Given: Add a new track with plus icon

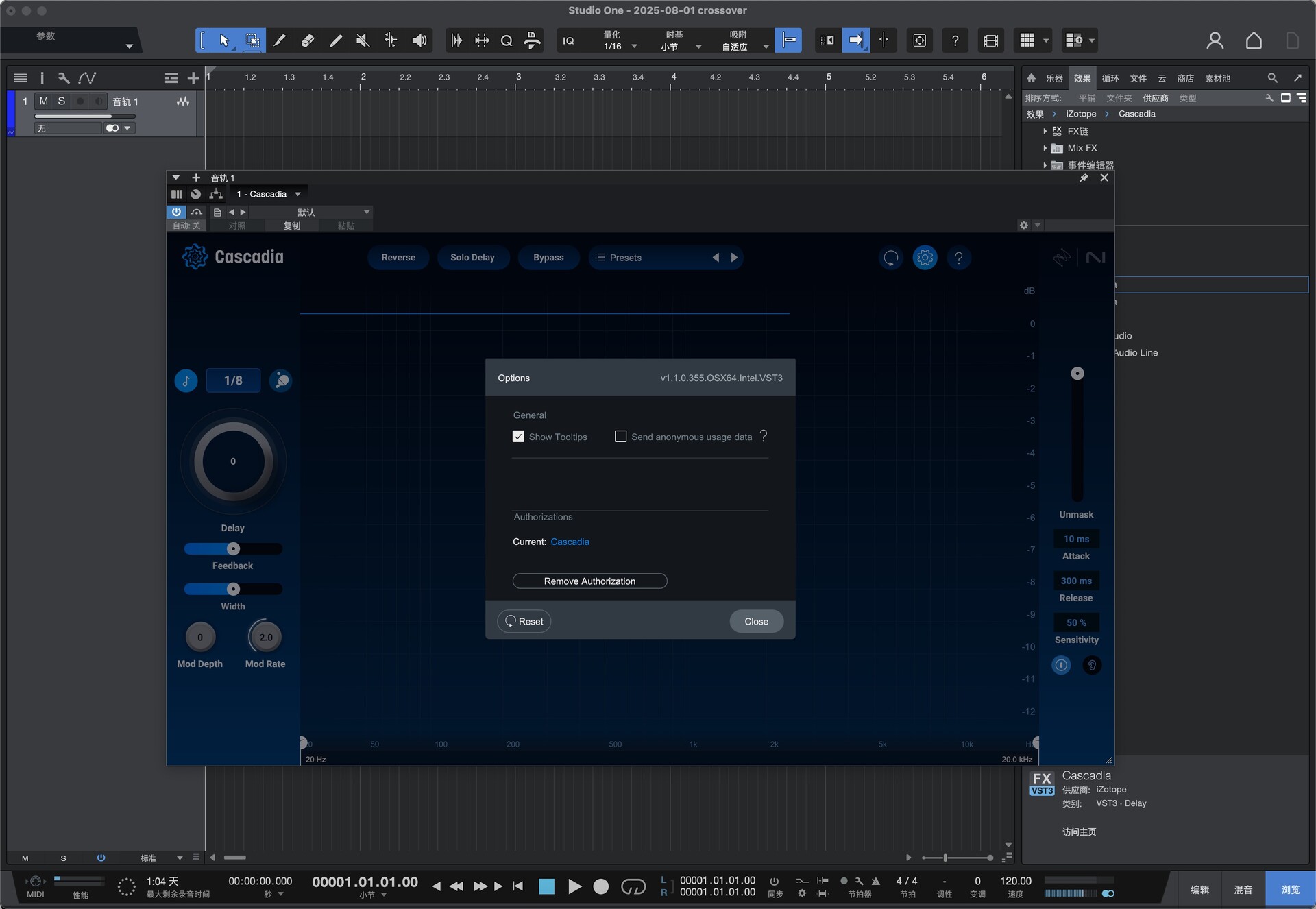Looking at the screenshot, I should [193, 77].
